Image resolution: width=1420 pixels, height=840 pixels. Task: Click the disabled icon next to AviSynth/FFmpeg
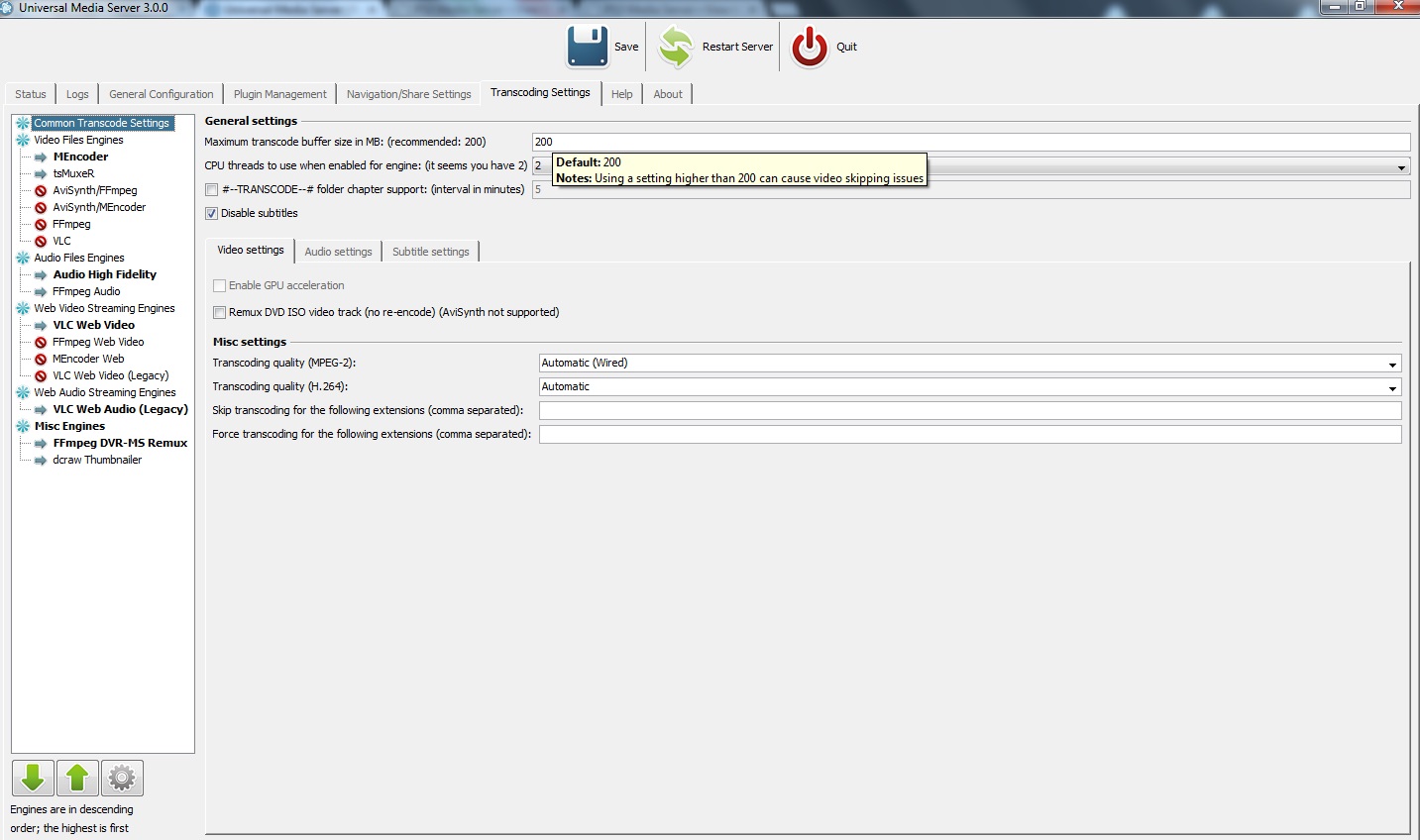41,191
